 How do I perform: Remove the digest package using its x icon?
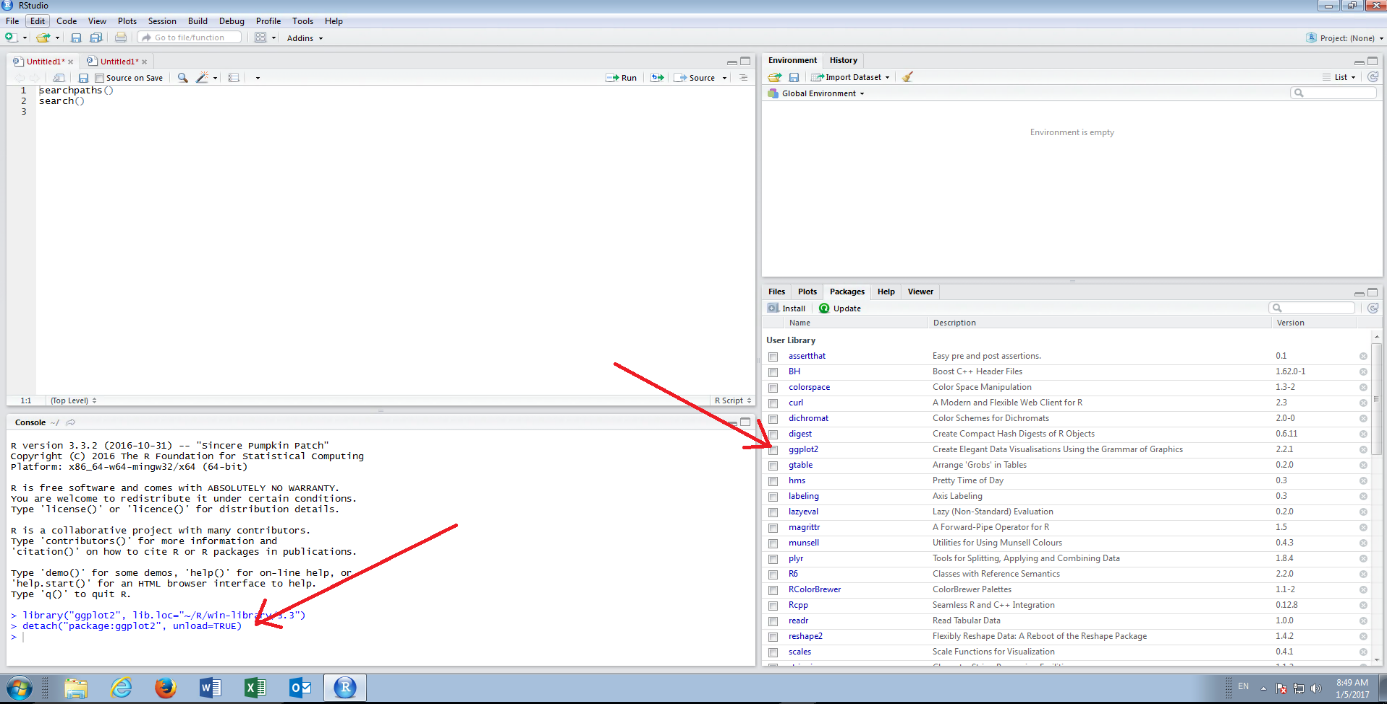pos(1363,434)
